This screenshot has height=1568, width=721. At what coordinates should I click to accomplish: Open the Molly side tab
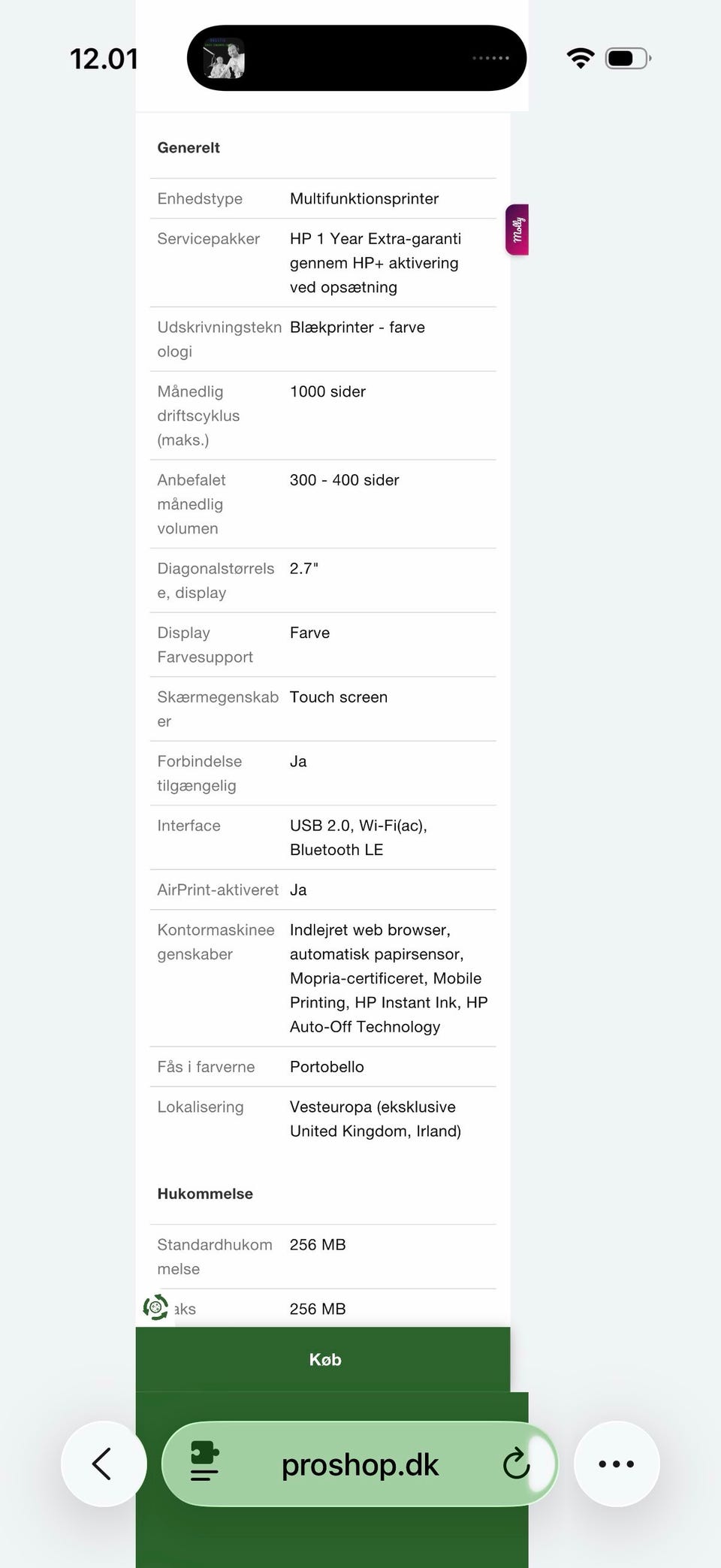(x=517, y=229)
